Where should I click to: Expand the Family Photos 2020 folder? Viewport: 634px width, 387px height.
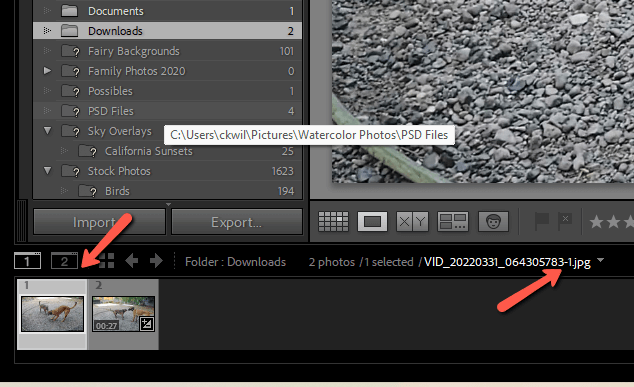tap(47, 71)
